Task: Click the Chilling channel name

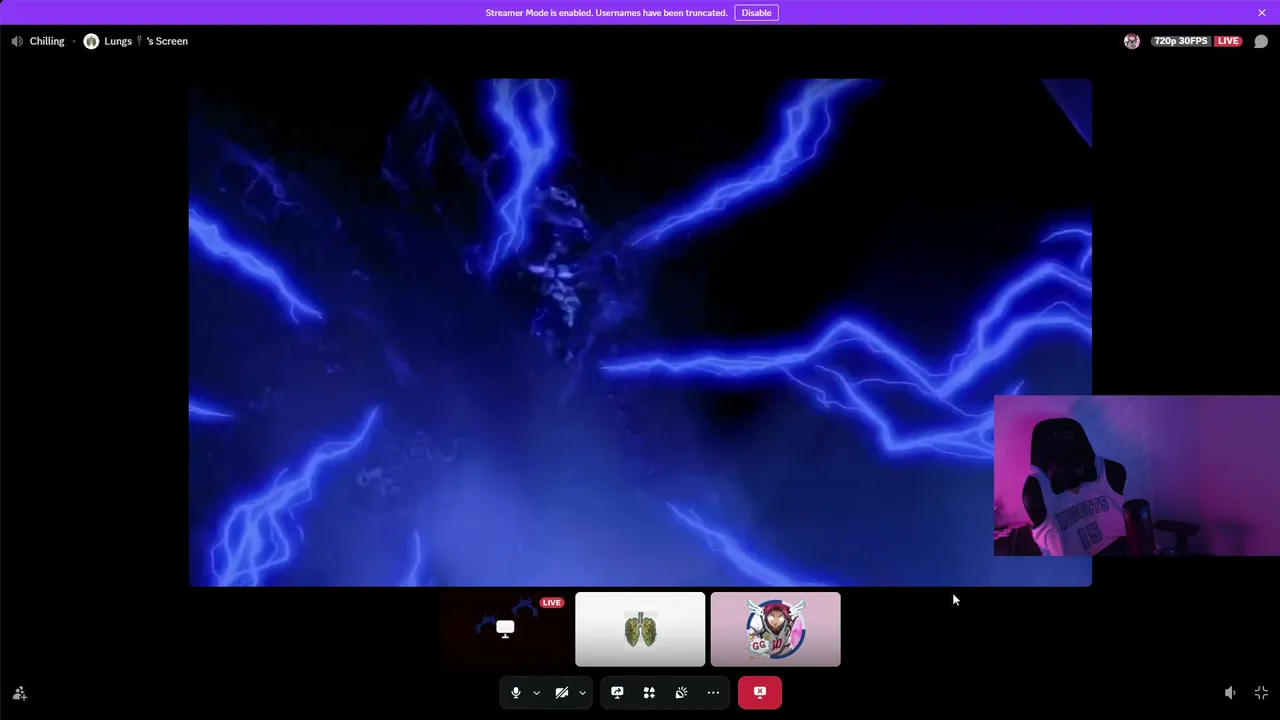Action: point(47,41)
